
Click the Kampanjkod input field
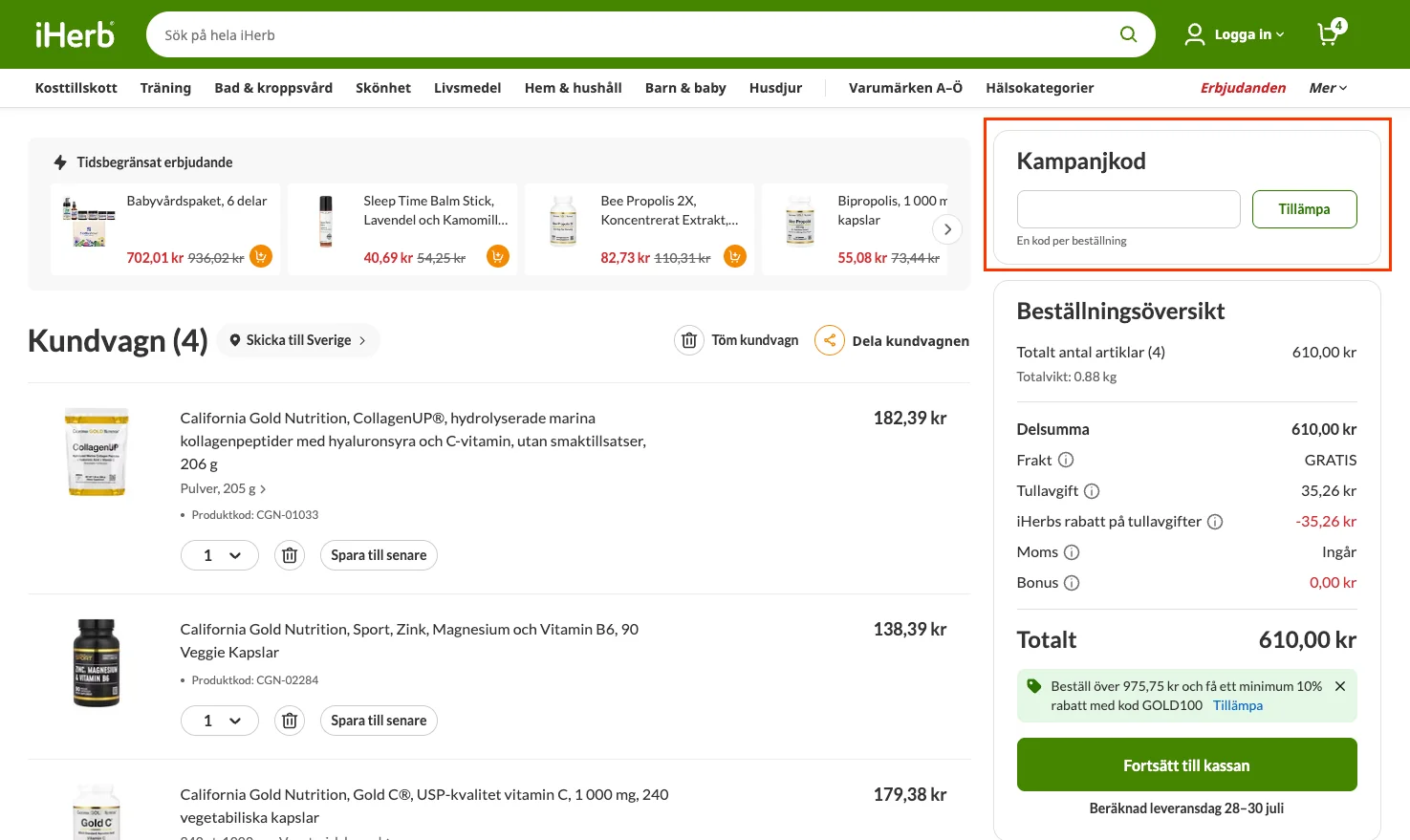pos(1128,209)
